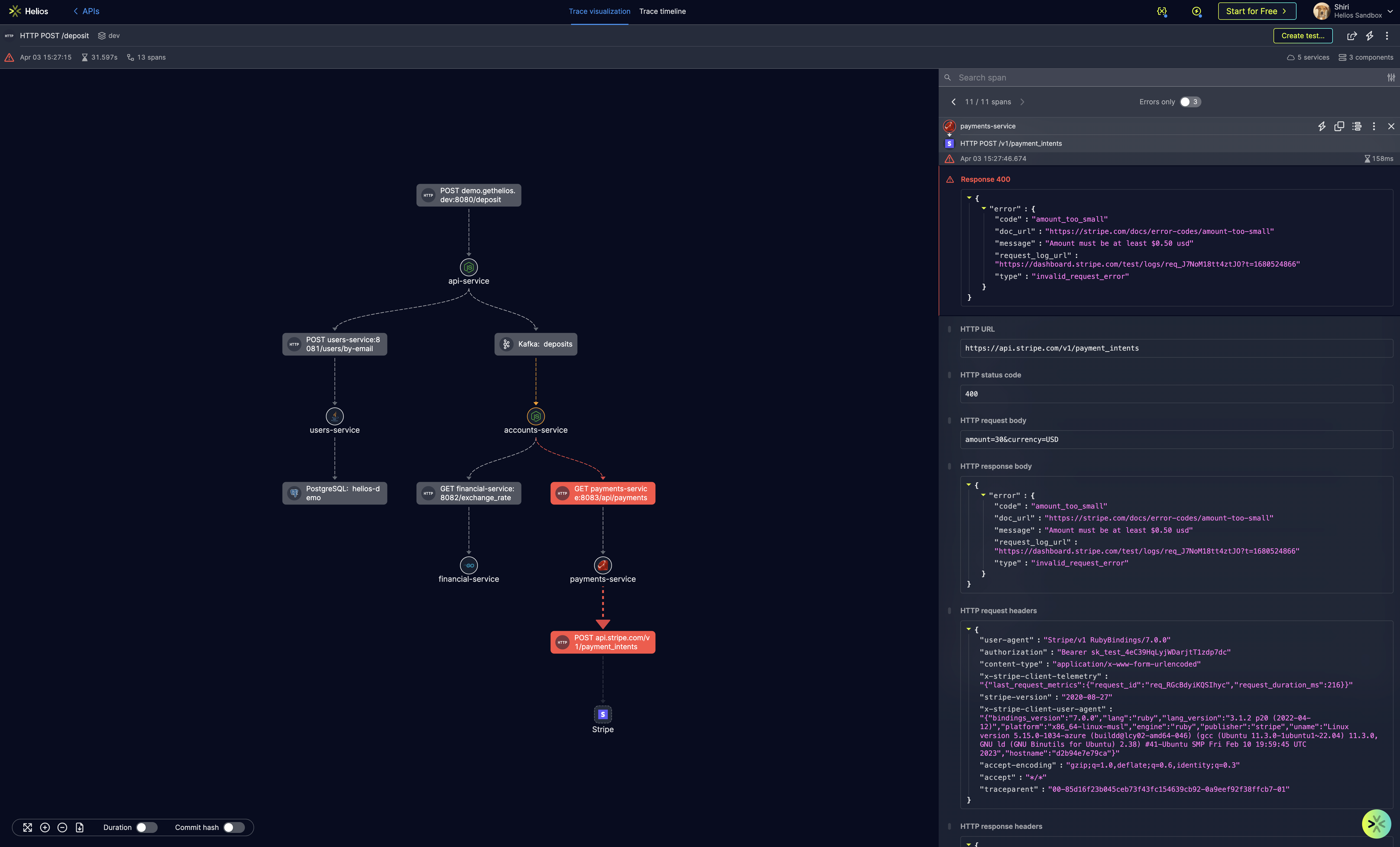Select the api-service node icon
The width and height of the screenshot is (1400, 847).
click(469, 267)
